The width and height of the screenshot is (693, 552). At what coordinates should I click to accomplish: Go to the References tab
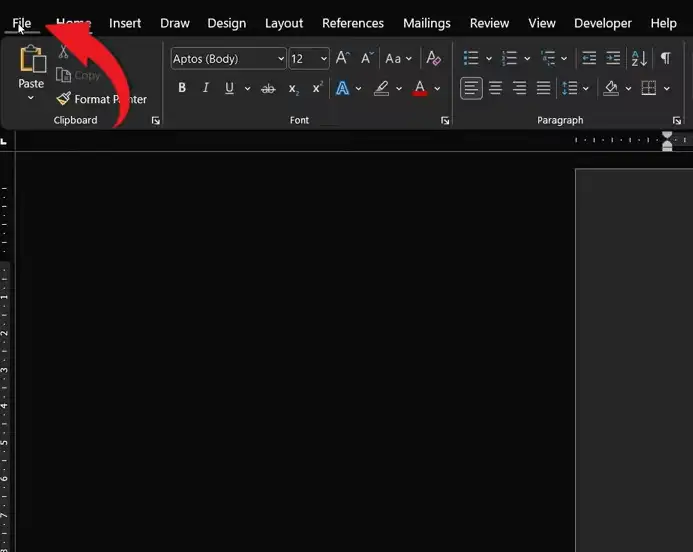(353, 23)
